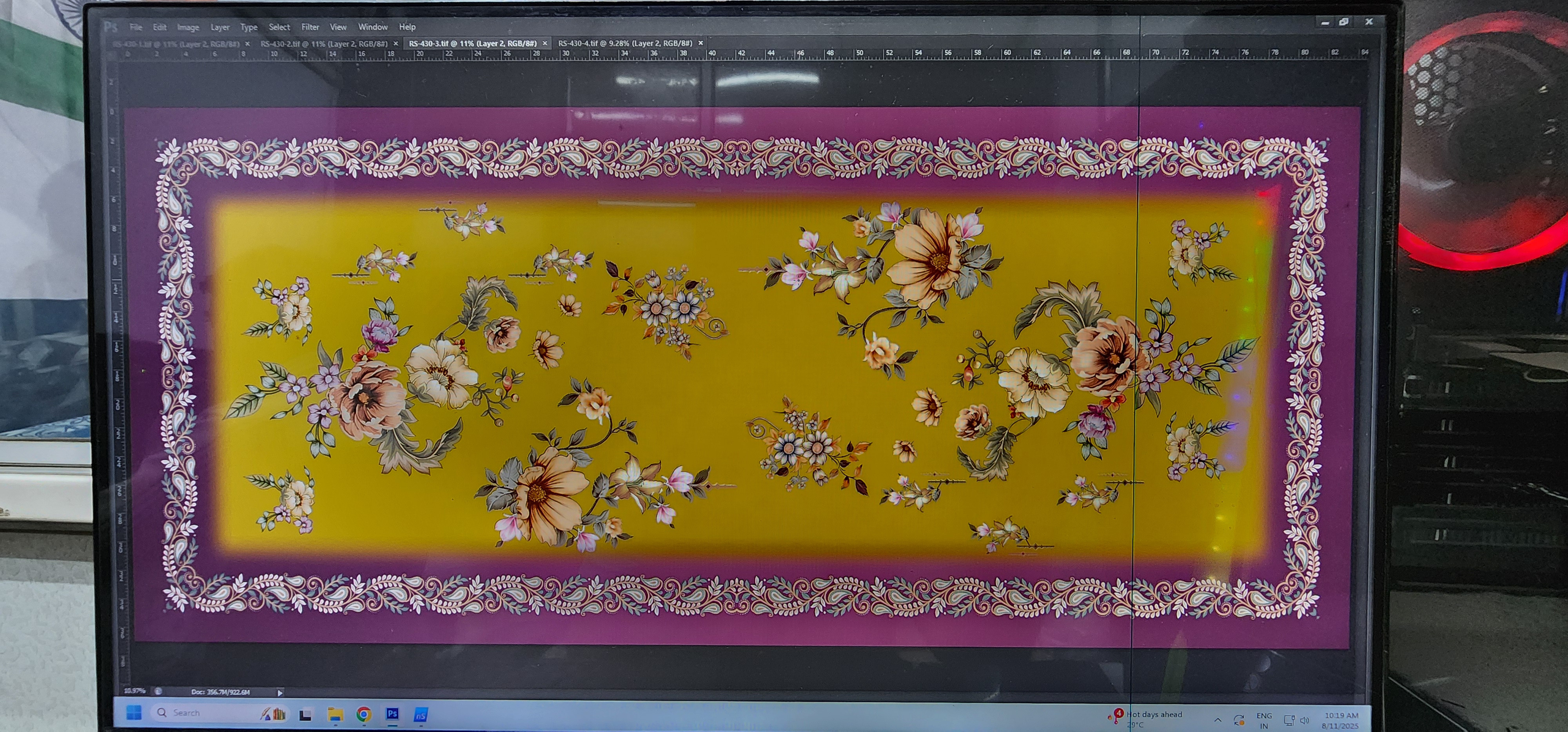Click the status bar file info icon

[x=158, y=691]
